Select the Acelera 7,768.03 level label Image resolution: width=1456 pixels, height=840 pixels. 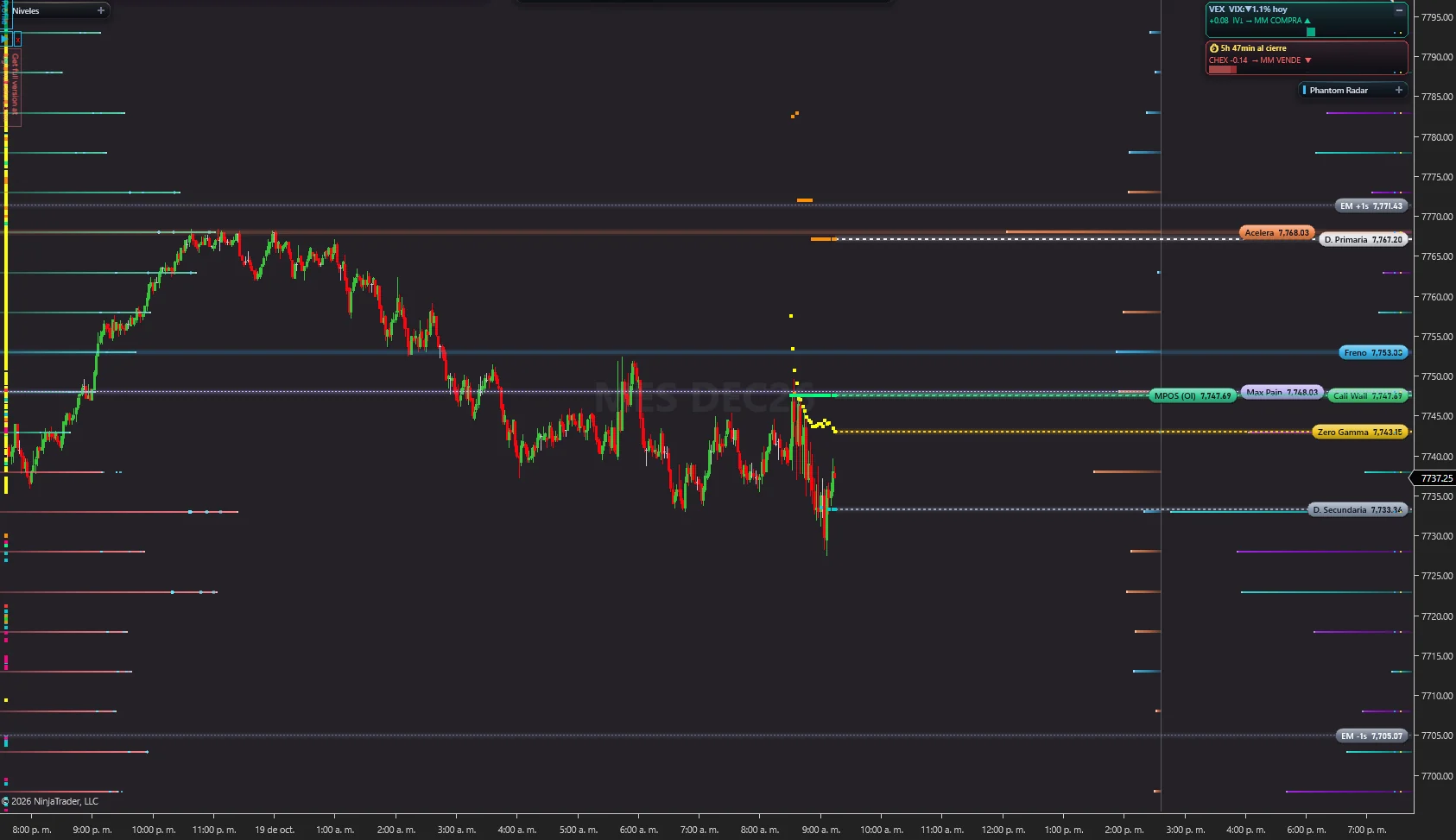click(1276, 232)
